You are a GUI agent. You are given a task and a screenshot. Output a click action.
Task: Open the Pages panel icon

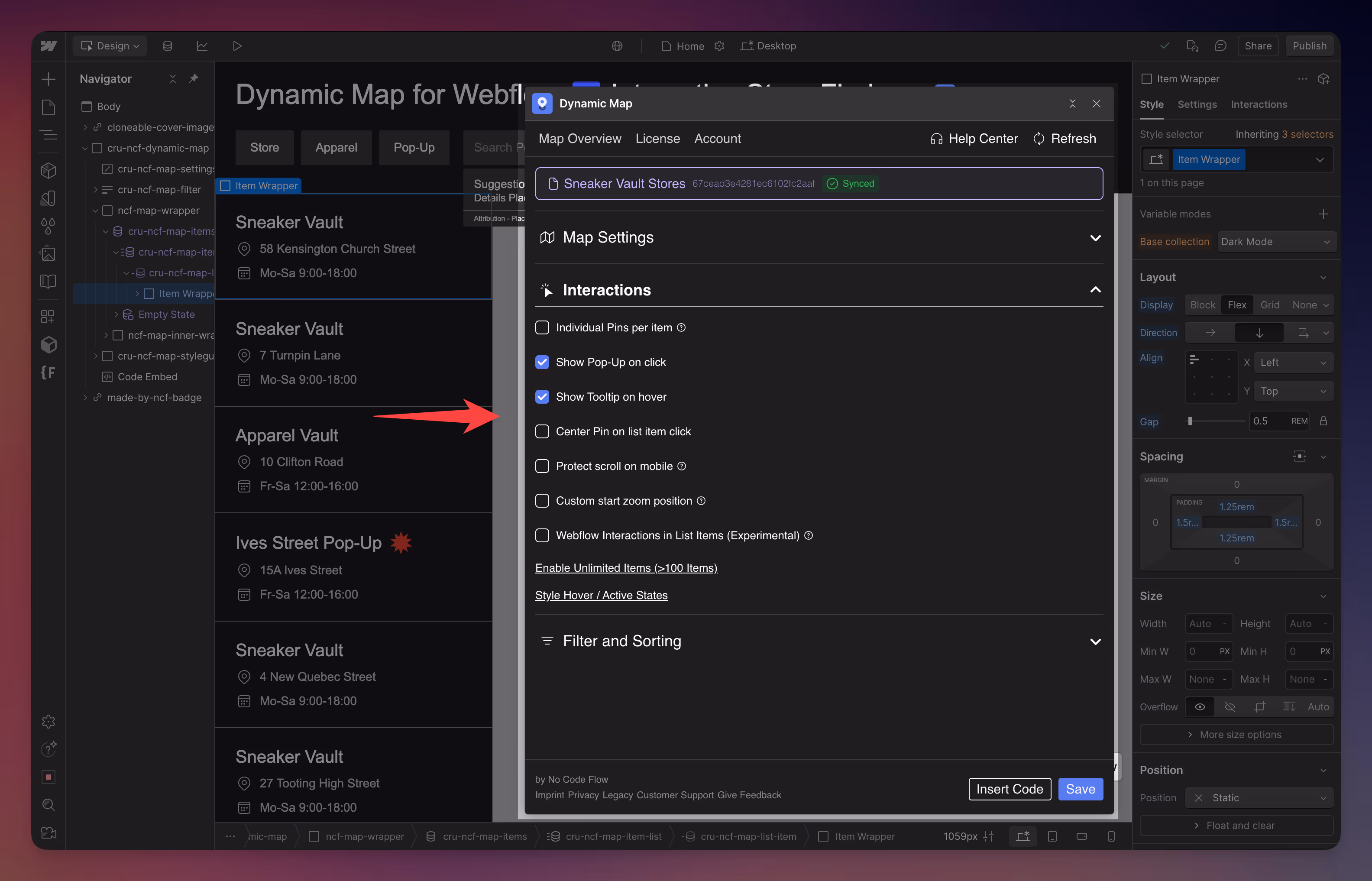pos(49,107)
